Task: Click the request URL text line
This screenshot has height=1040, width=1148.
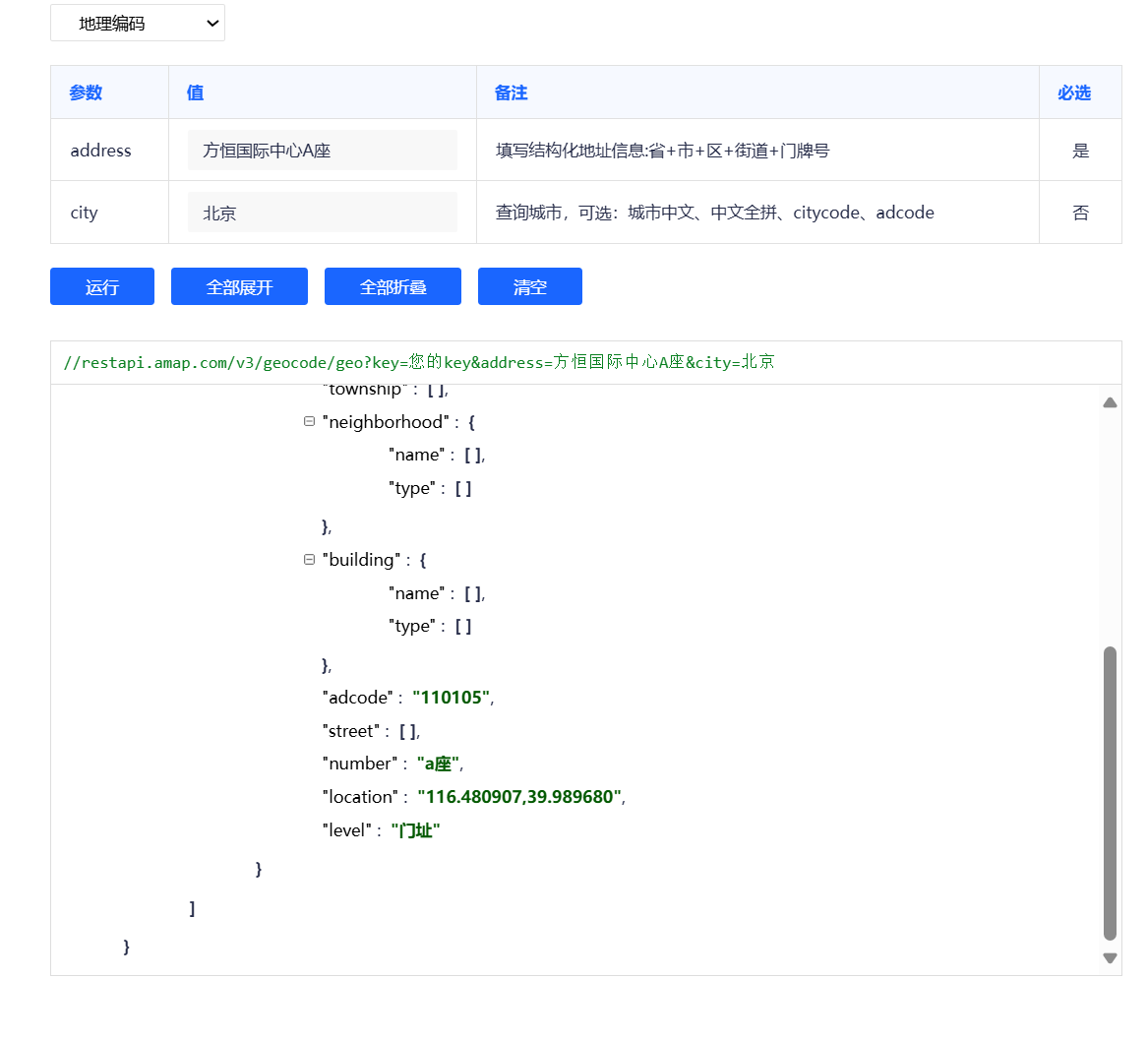Action: [419, 362]
